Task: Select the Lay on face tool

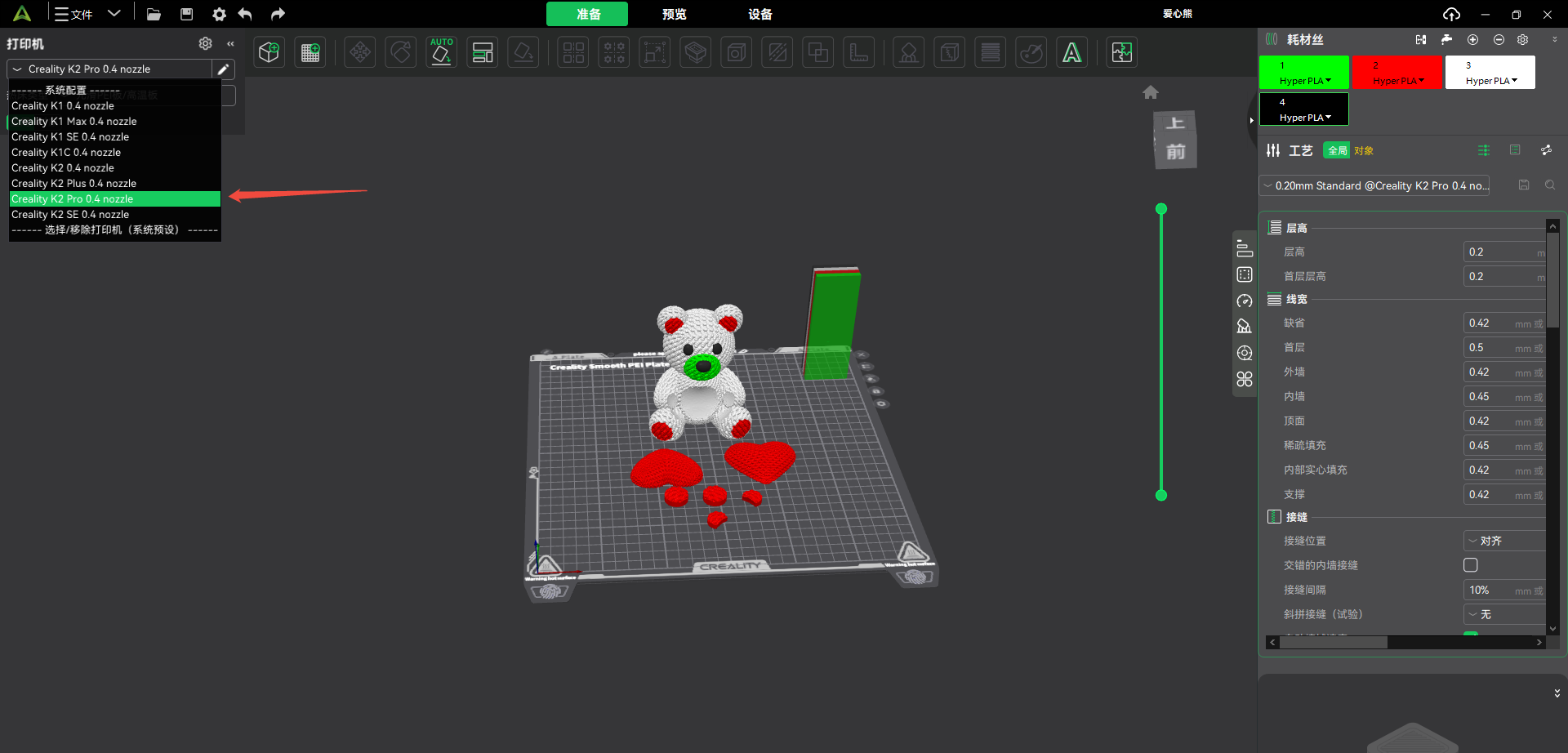Action: pos(523,52)
